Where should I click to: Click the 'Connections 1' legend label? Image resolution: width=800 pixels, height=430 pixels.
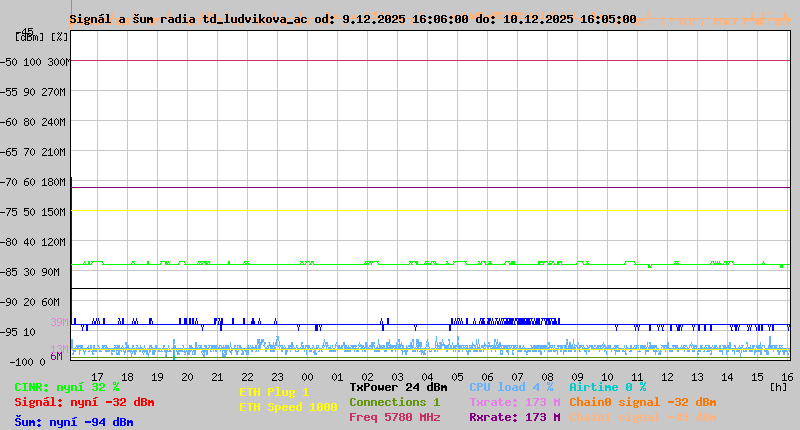pyautogui.click(x=394, y=402)
